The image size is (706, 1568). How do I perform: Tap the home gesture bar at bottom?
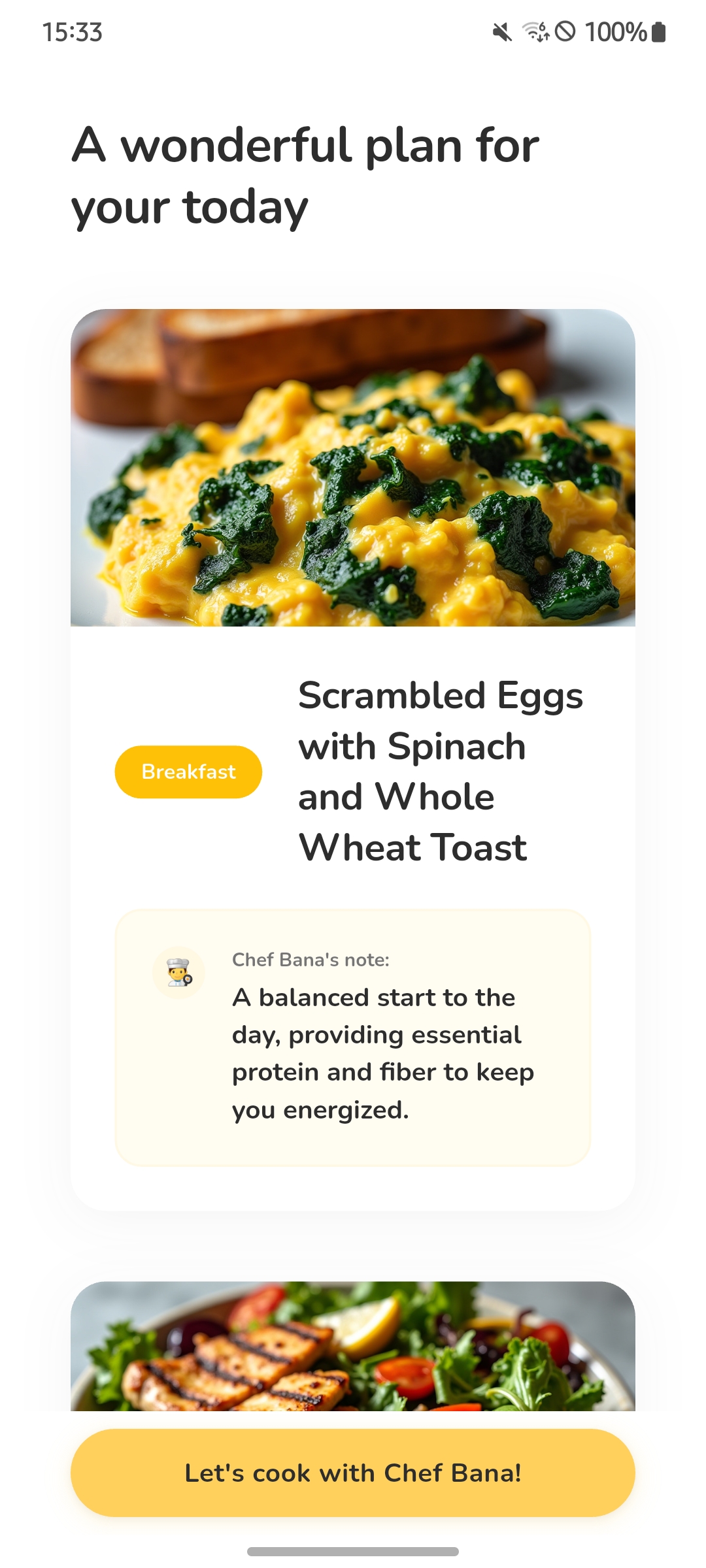pyautogui.click(x=353, y=1552)
